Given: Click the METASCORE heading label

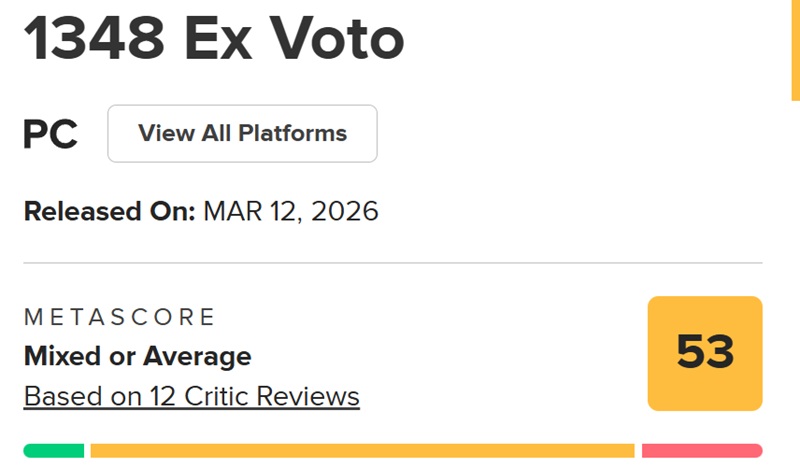Looking at the screenshot, I should [x=119, y=318].
